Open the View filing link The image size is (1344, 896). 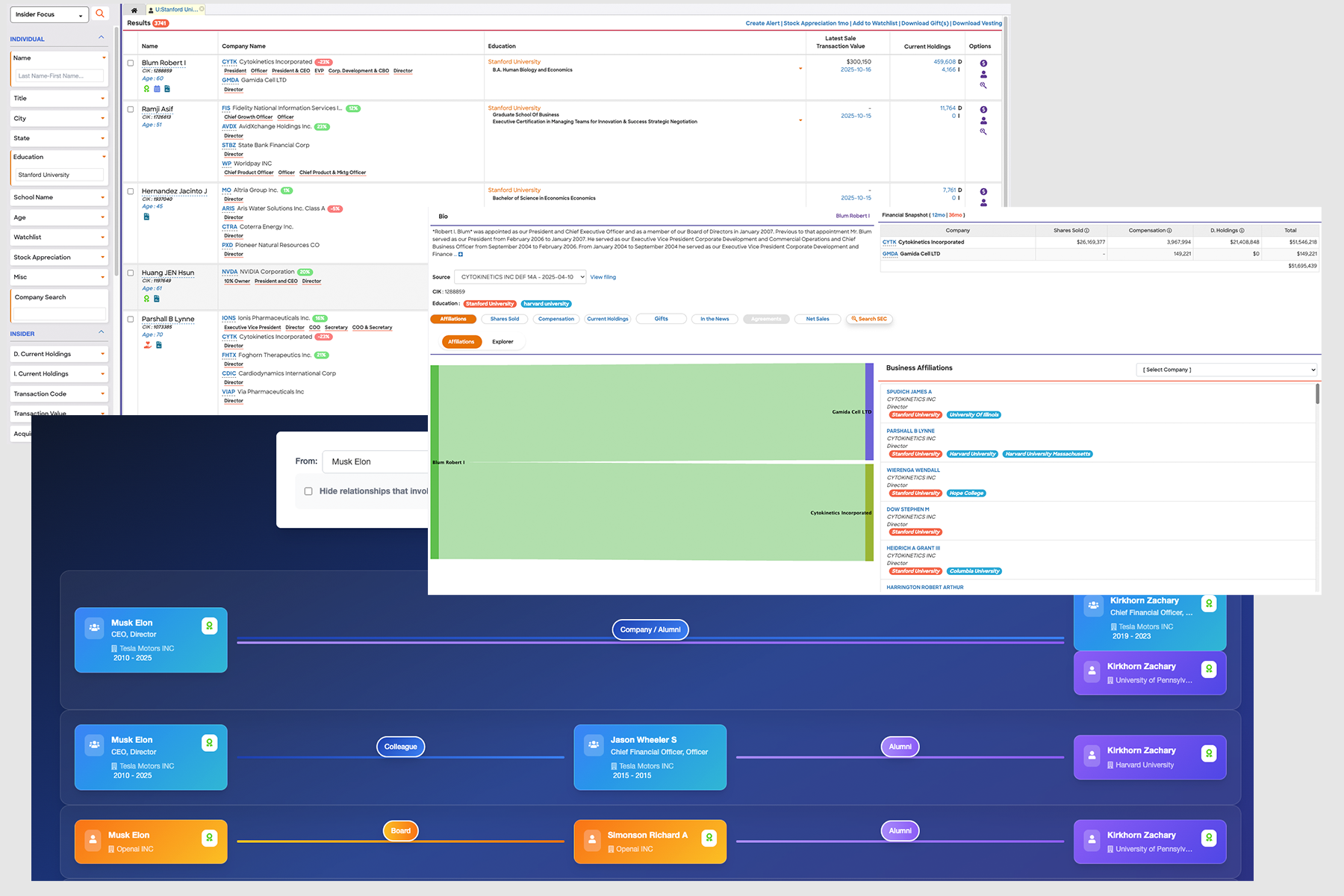[x=603, y=276]
